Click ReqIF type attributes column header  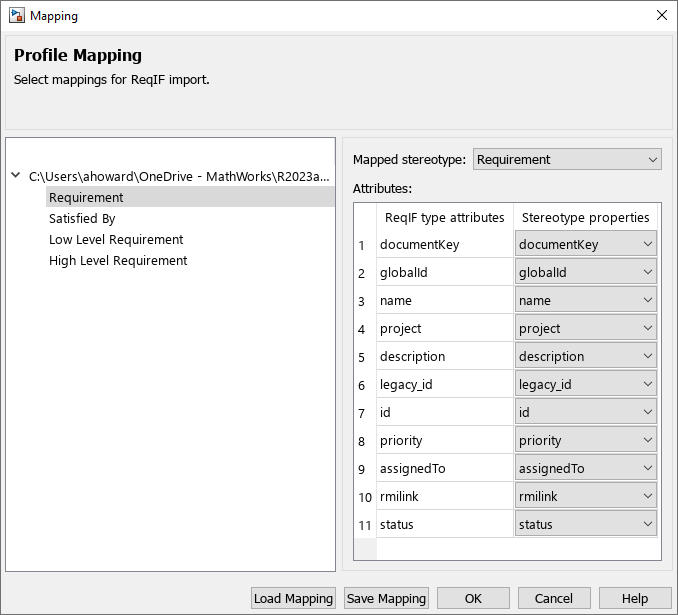click(x=445, y=217)
